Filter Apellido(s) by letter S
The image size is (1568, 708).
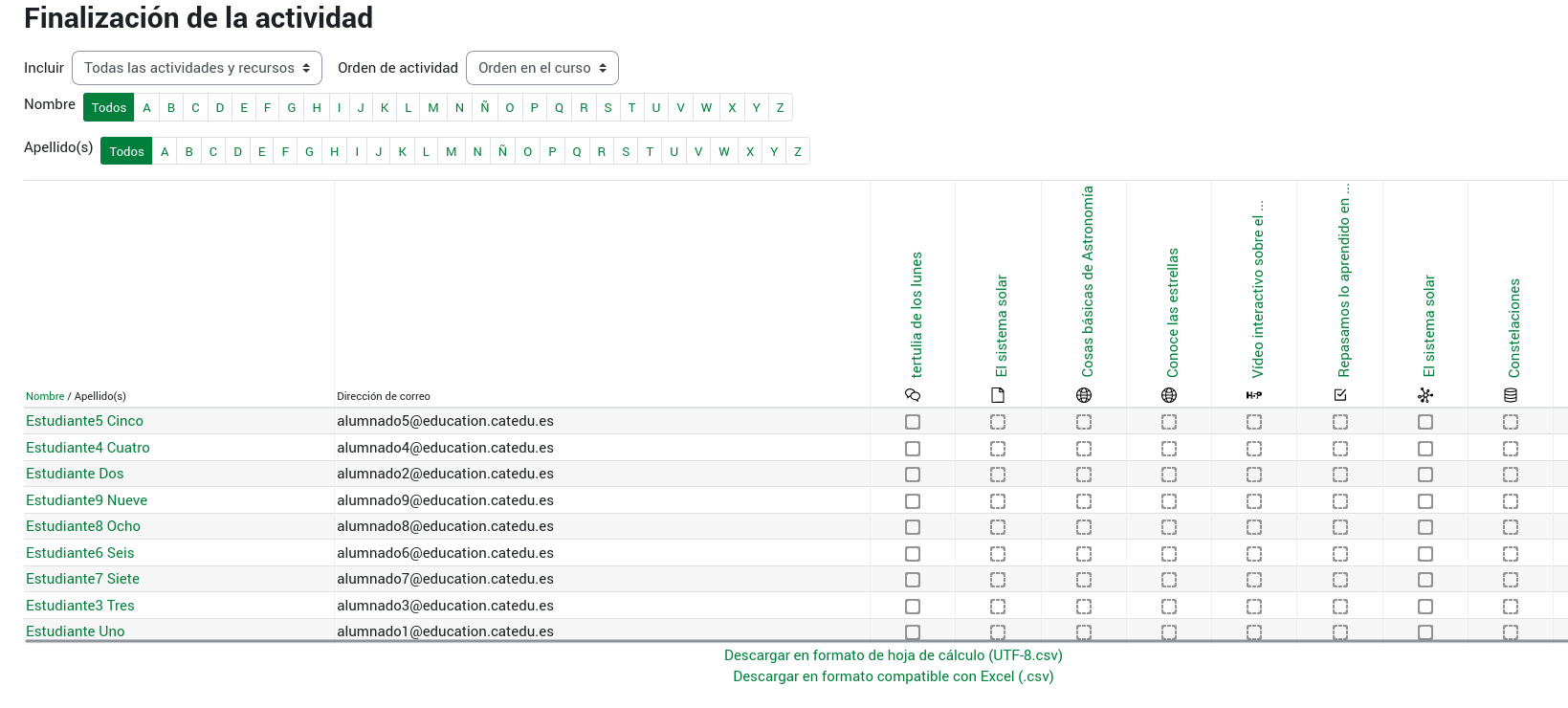coord(626,151)
